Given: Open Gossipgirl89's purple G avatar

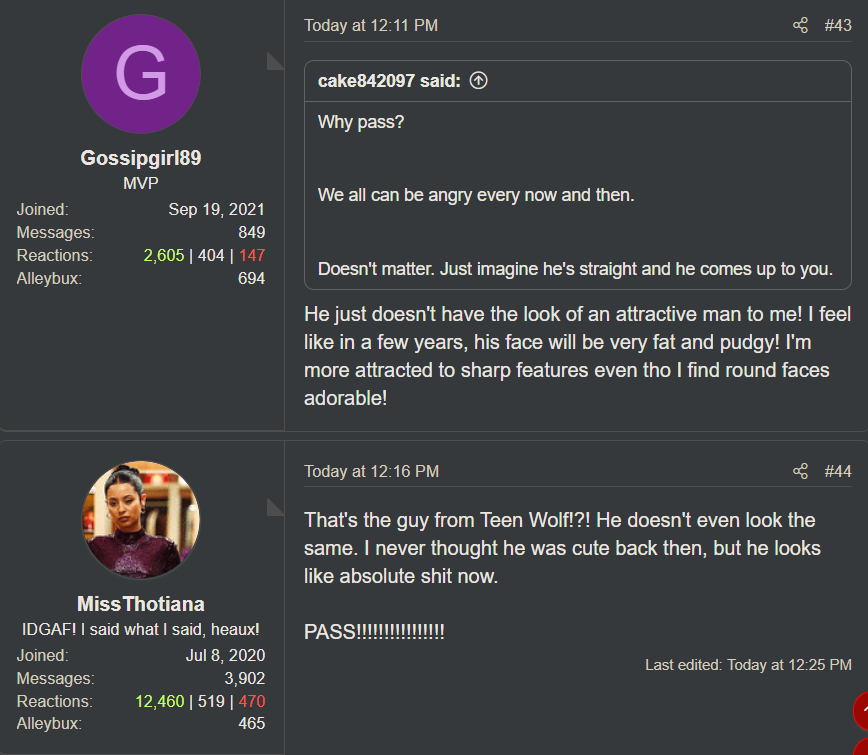Looking at the screenshot, I should [x=141, y=74].
